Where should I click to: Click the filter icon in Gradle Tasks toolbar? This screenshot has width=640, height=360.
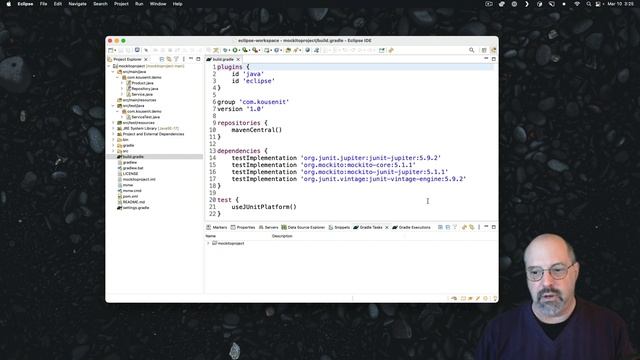(x=455, y=227)
